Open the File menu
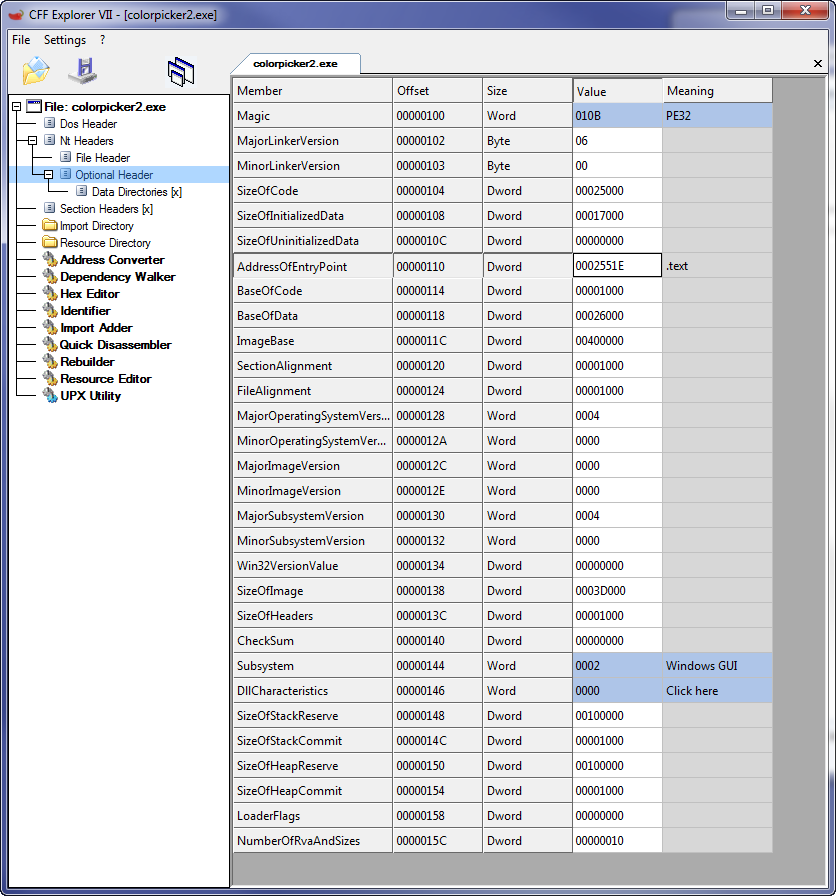Screen dimensions: 836x896 point(21,39)
